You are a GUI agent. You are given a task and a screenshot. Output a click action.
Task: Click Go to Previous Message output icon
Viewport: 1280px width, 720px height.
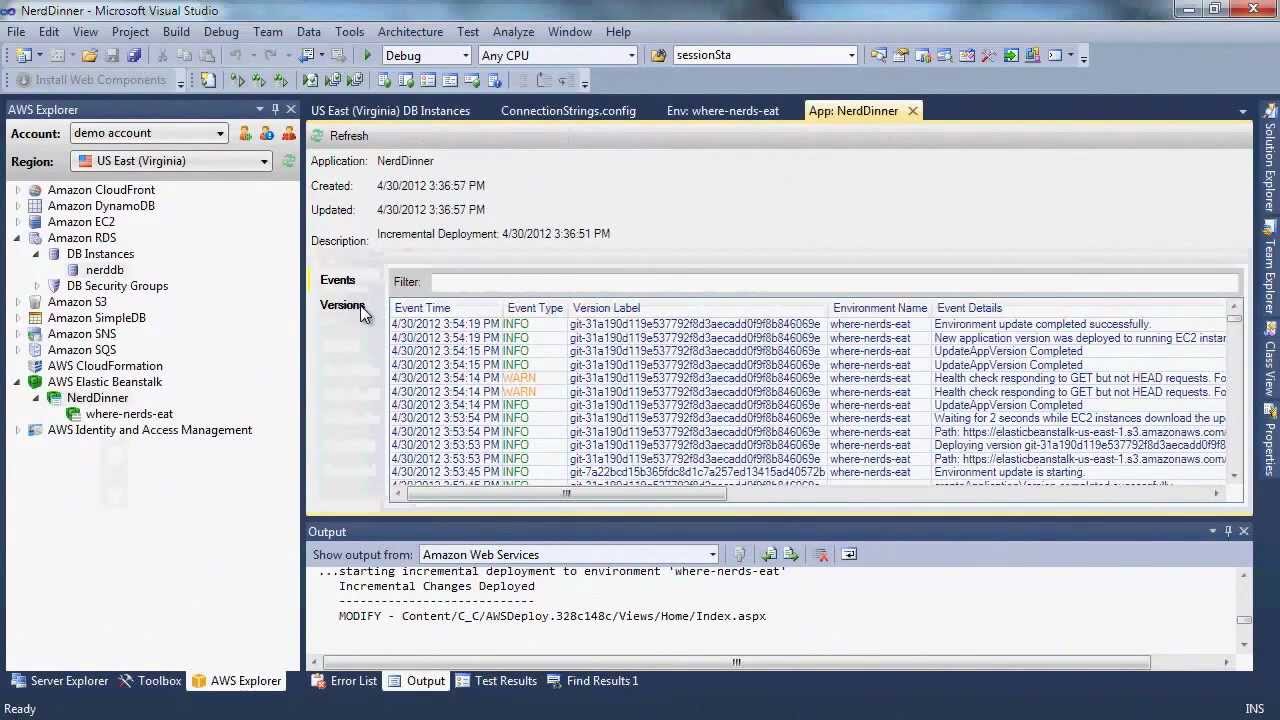tap(769, 554)
